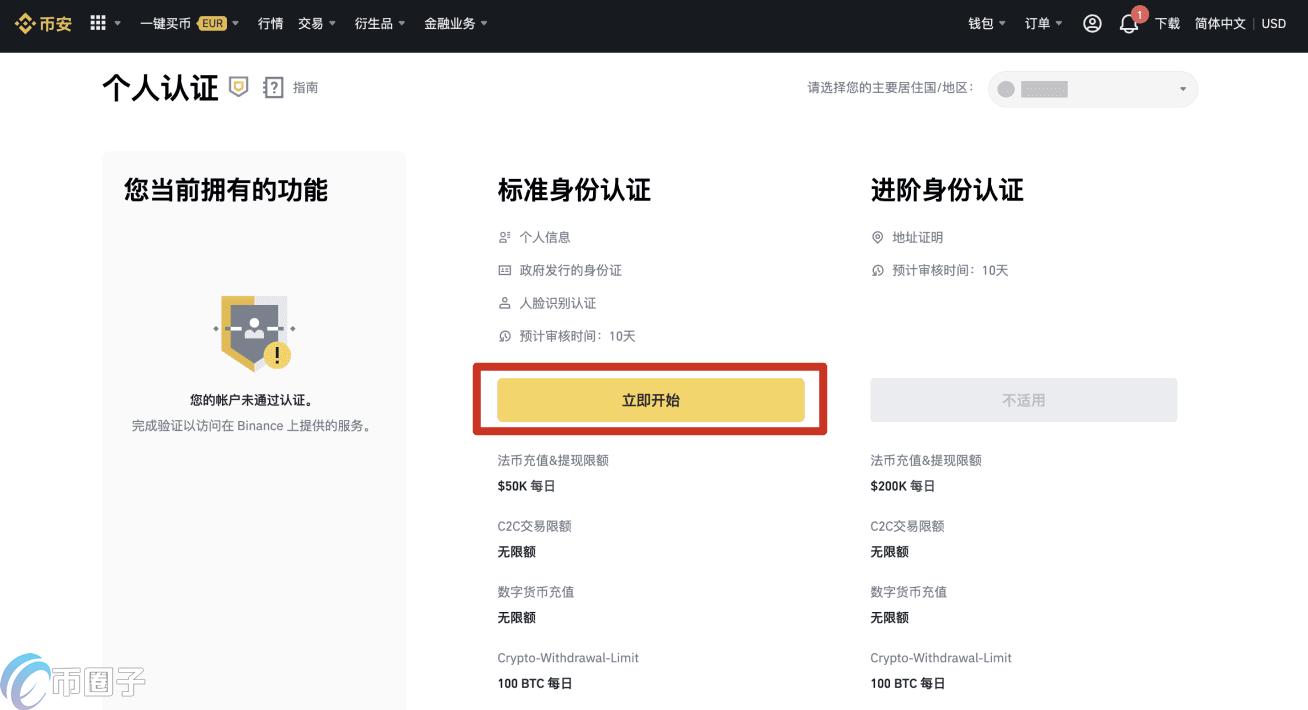Open the notification bell with red badge
This screenshot has width=1308, height=710.
[1129, 24]
